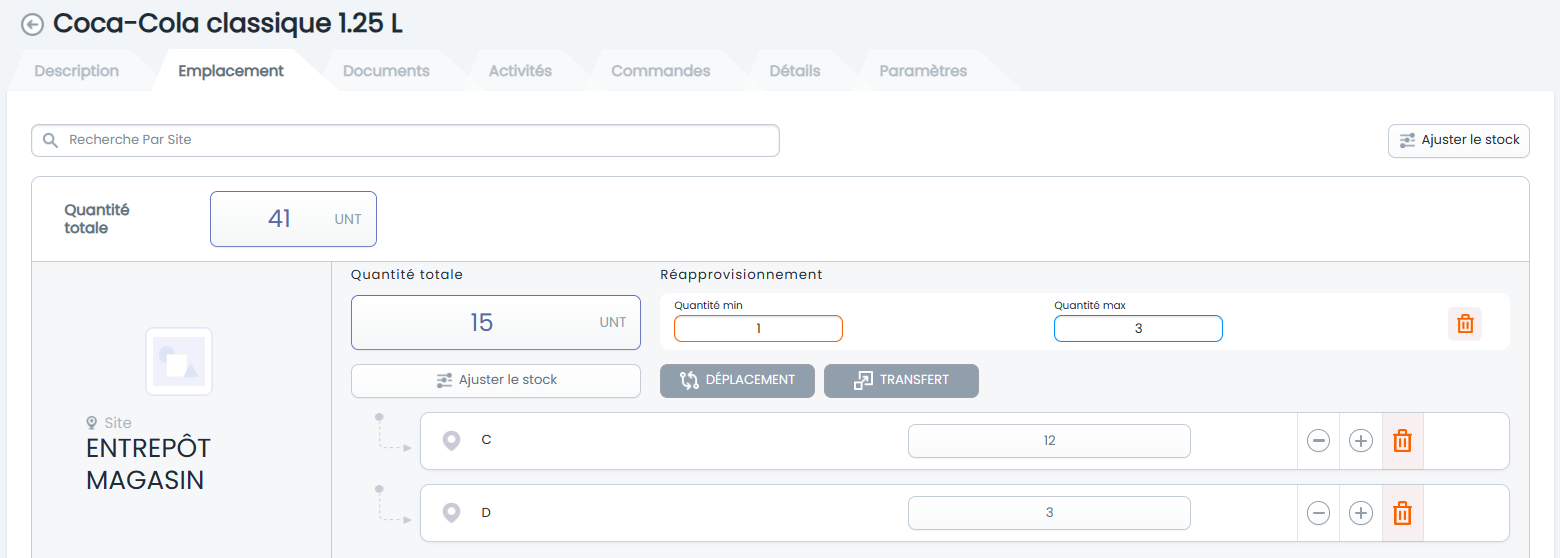1560x558 pixels.
Task: Click the overall total quantity box showing 41
Action: pyautogui.click(x=293, y=219)
